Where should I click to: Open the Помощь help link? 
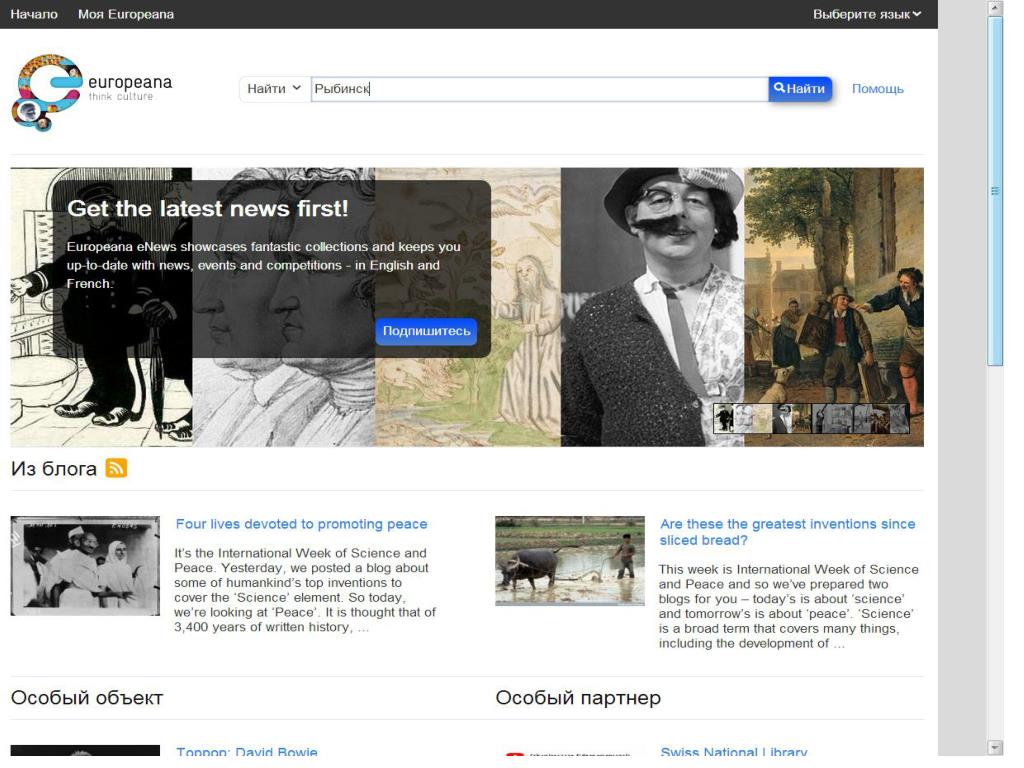(x=878, y=89)
